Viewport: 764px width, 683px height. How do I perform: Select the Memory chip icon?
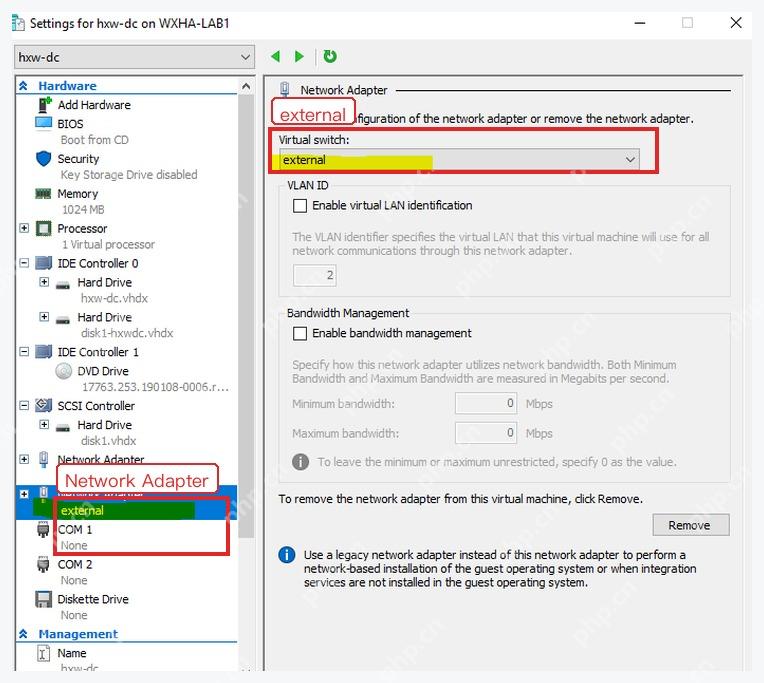pyautogui.click(x=43, y=194)
